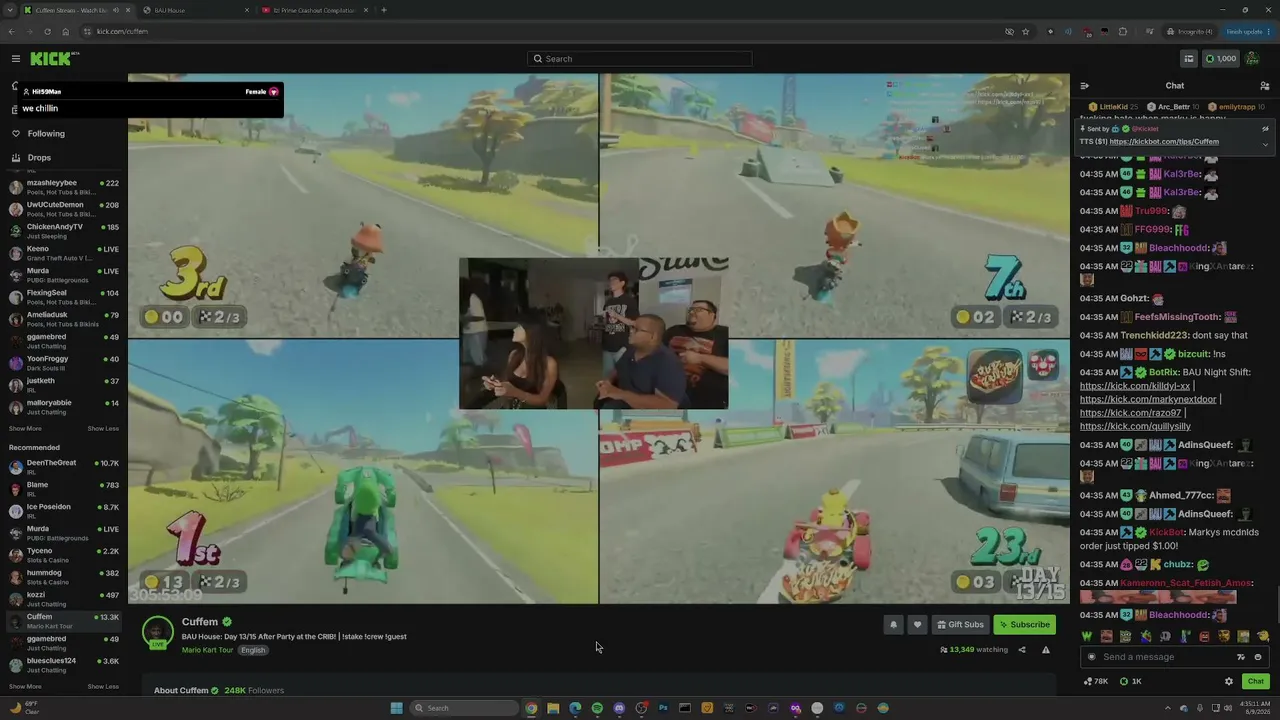Open chat text formatting icon
The width and height of the screenshot is (1280, 720).
[1241, 657]
